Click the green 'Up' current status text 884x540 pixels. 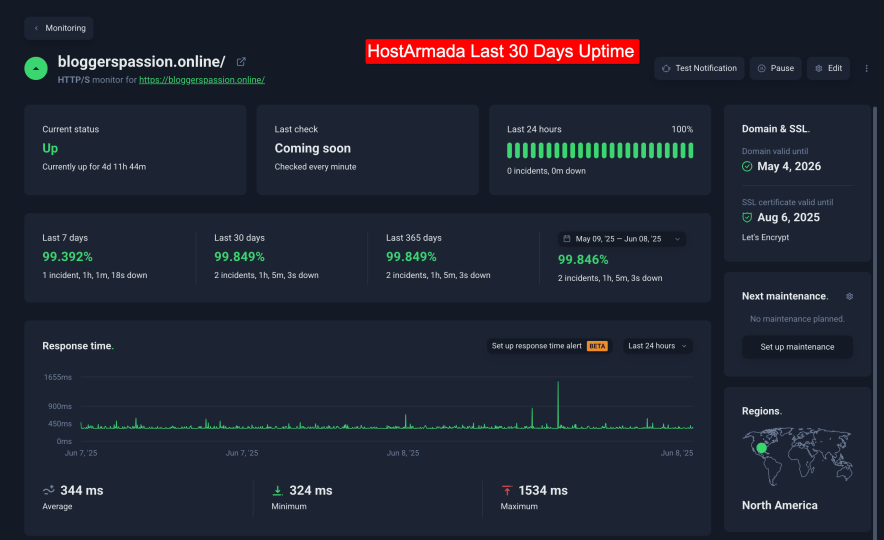click(x=50, y=148)
